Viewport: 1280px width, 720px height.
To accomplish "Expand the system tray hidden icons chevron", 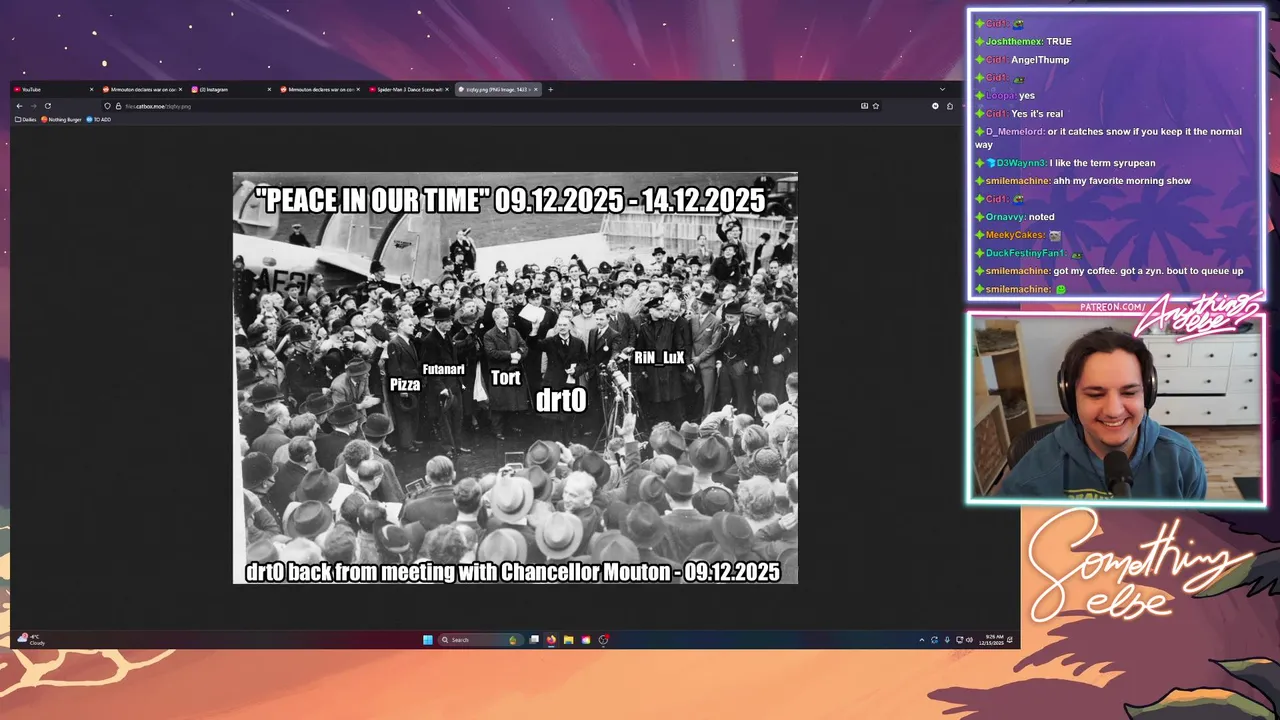I will pyautogui.click(x=921, y=640).
